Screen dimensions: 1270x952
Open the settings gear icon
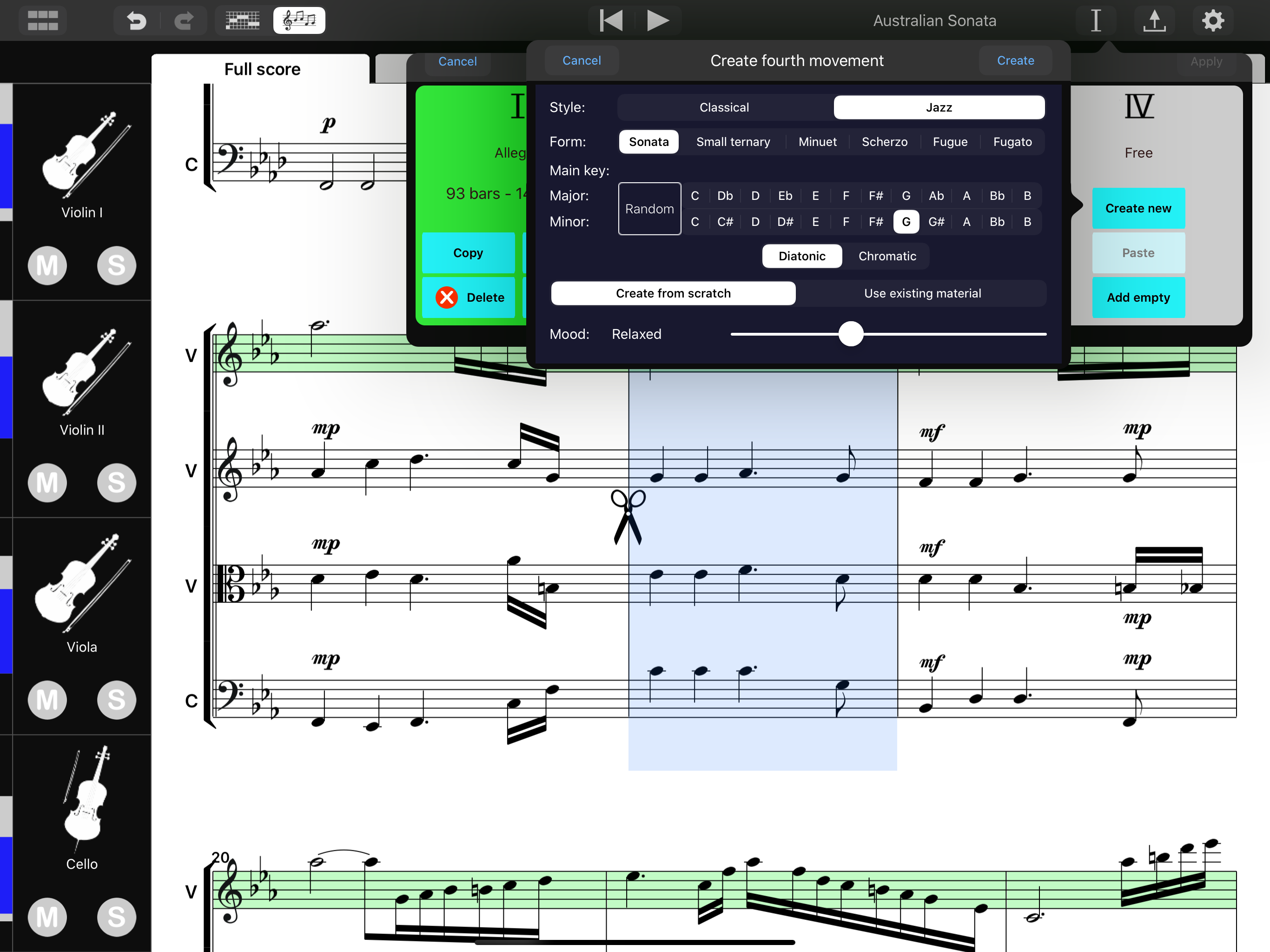pos(1212,20)
